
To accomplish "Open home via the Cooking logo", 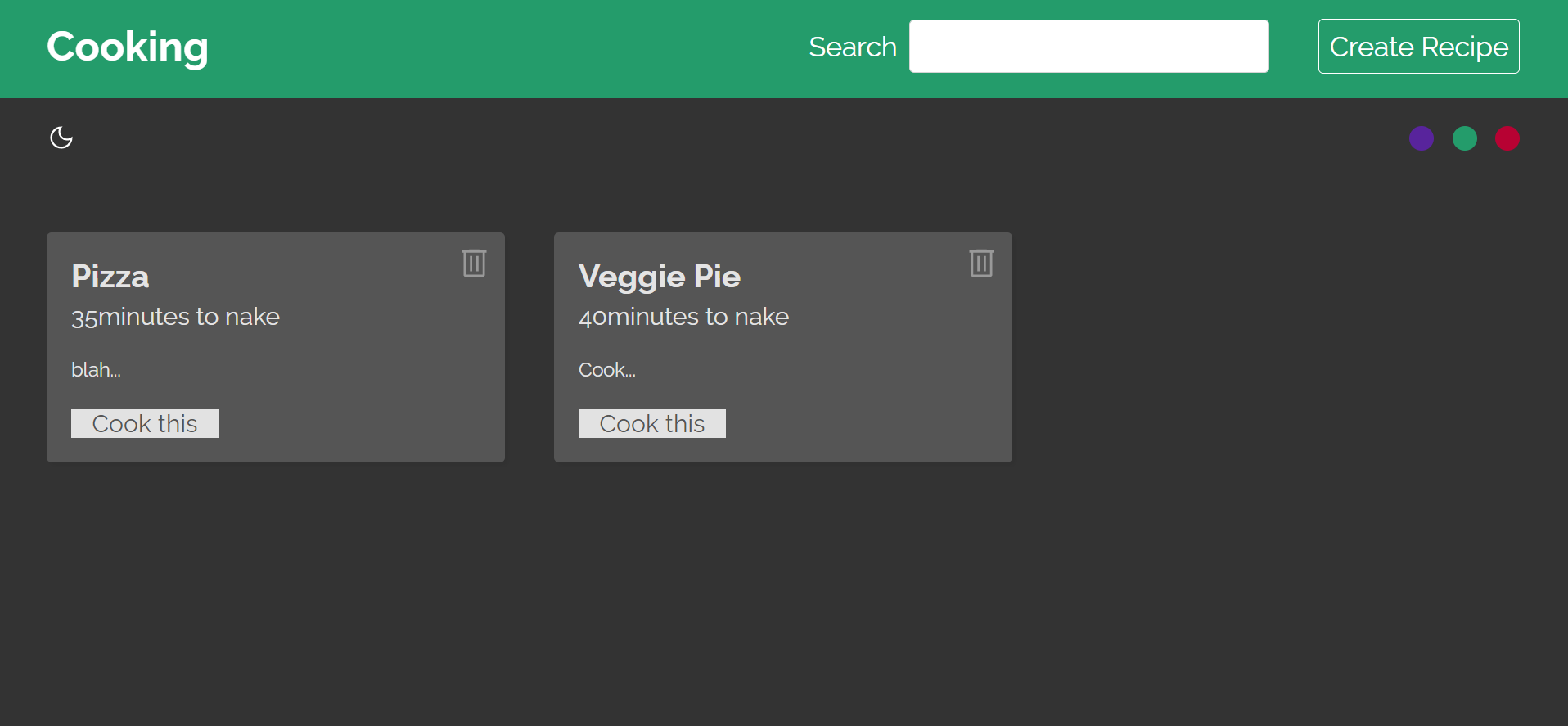I will pos(127,47).
